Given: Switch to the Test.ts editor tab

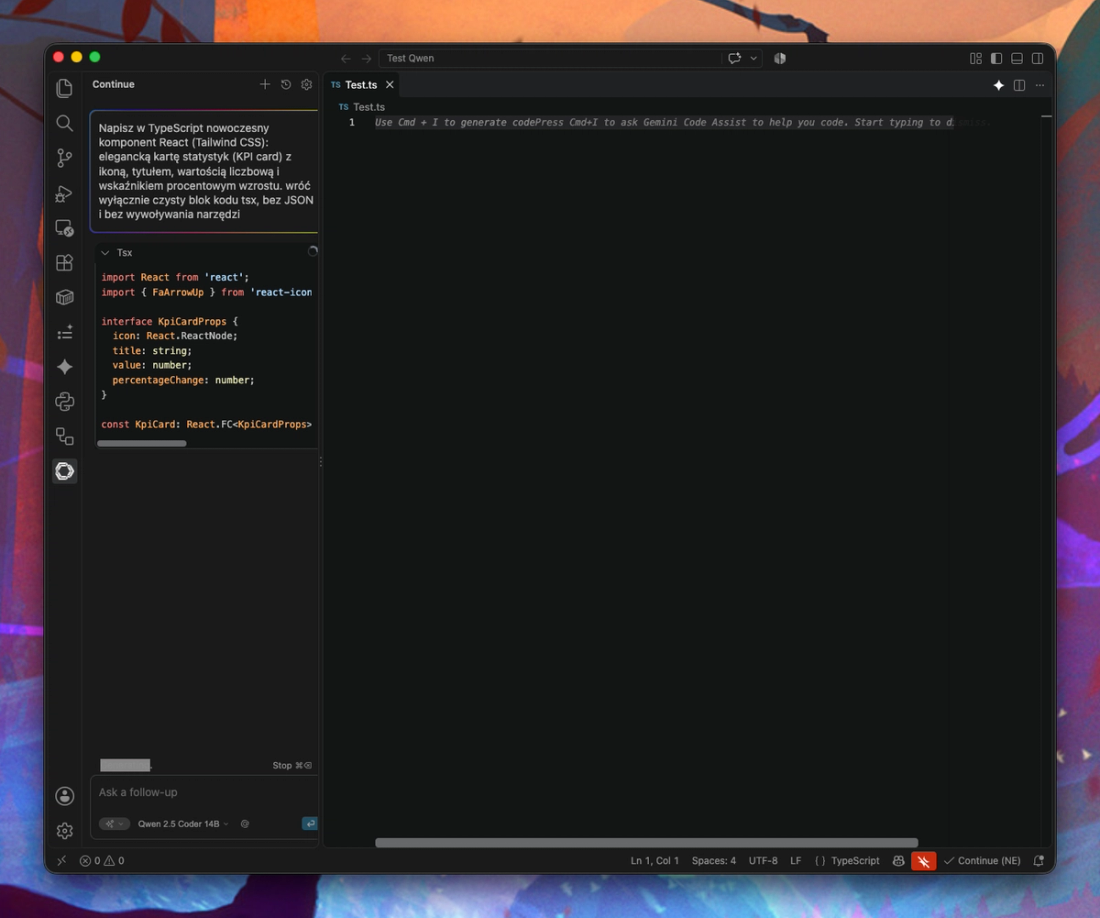Looking at the screenshot, I should click(361, 85).
